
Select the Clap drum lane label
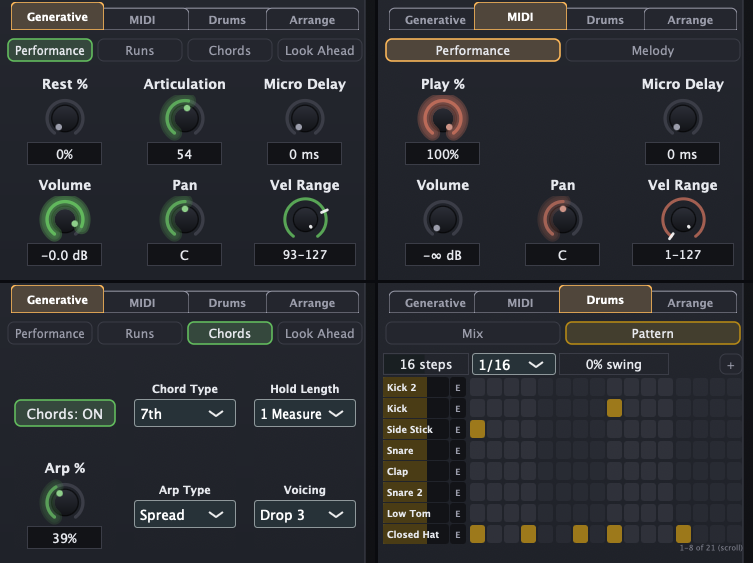click(416, 472)
